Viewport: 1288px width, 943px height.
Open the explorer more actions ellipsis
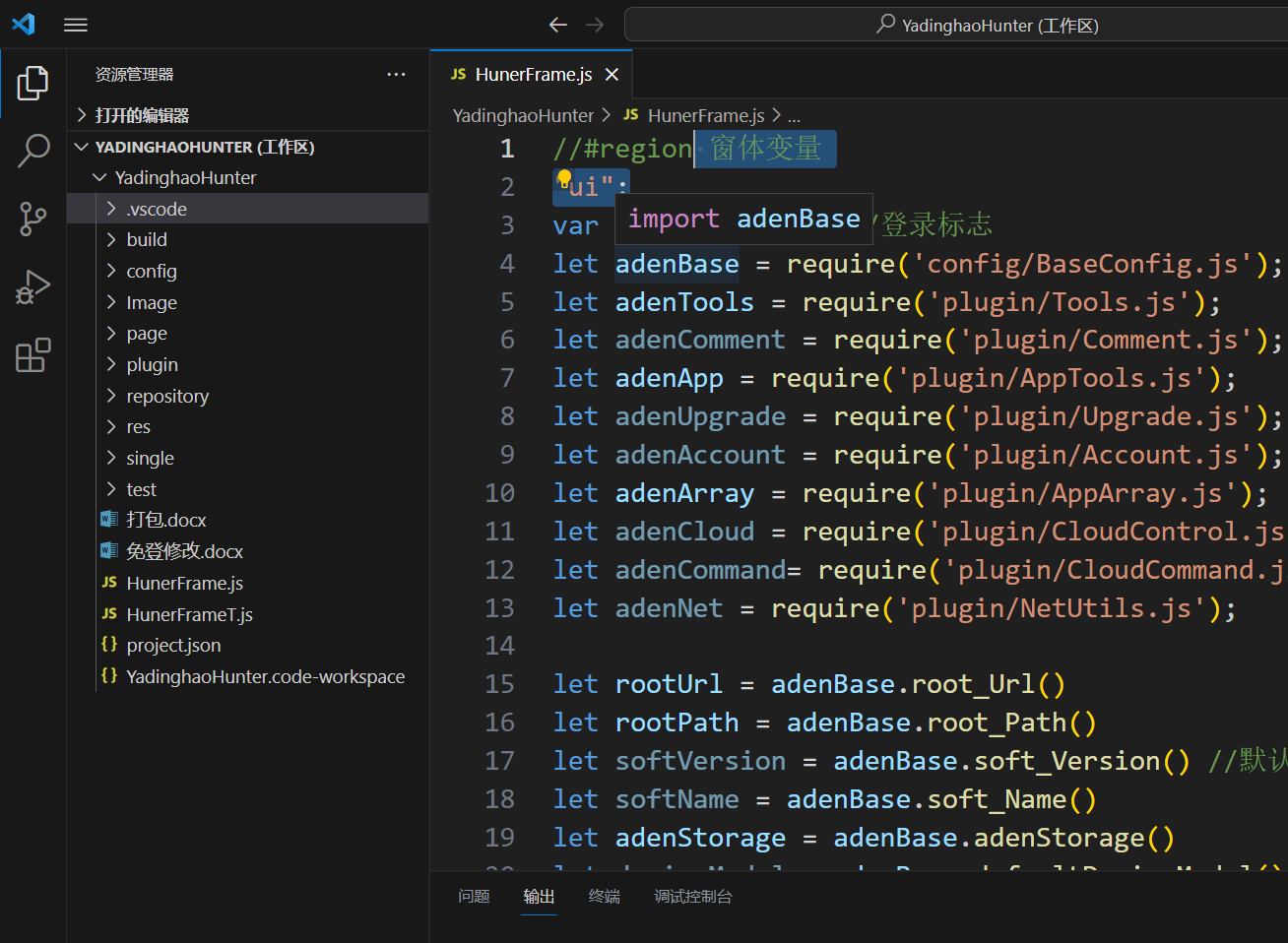[x=396, y=75]
